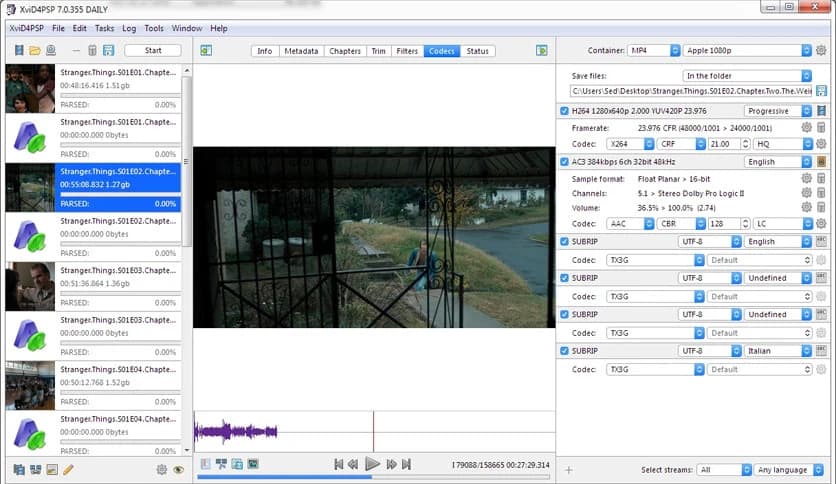Viewport: 836px width, 484px height.
Task: Click gear icon at bottom of task list
Action: coord(162,470)
